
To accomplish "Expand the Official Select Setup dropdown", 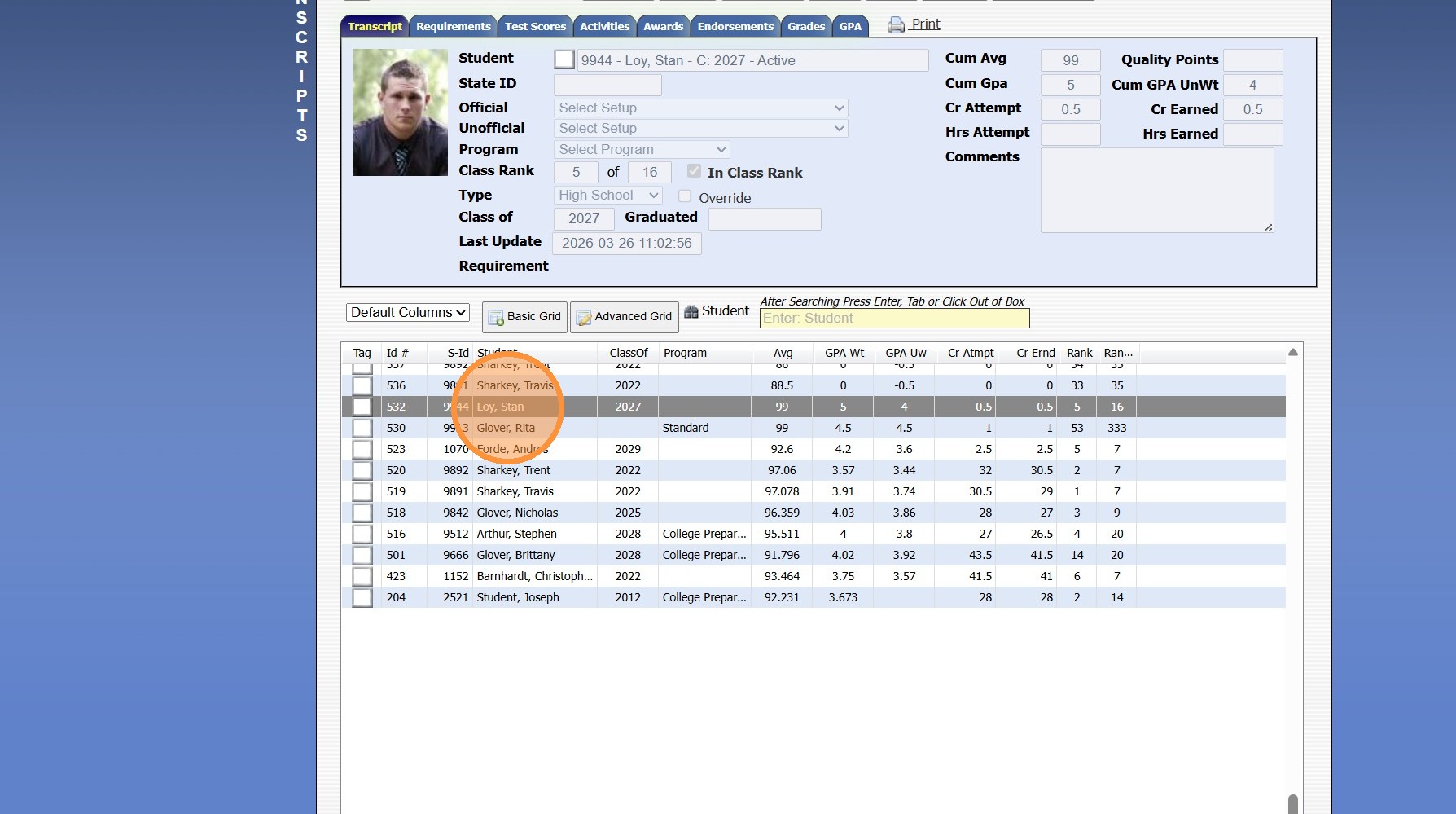I will point(700,108).
